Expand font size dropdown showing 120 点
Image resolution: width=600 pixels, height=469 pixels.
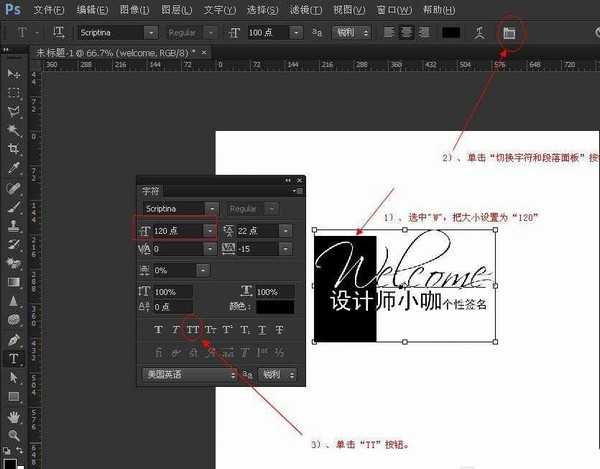pyautogui.click(x=209, y=230)
